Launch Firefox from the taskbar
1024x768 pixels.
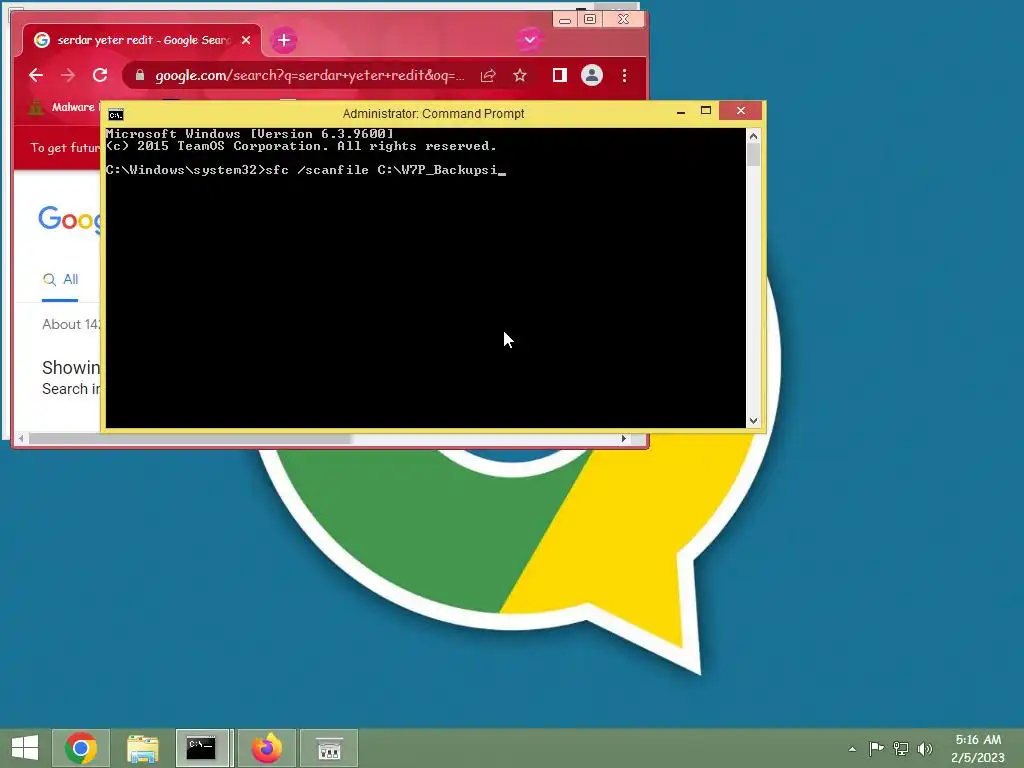[266, 748]
